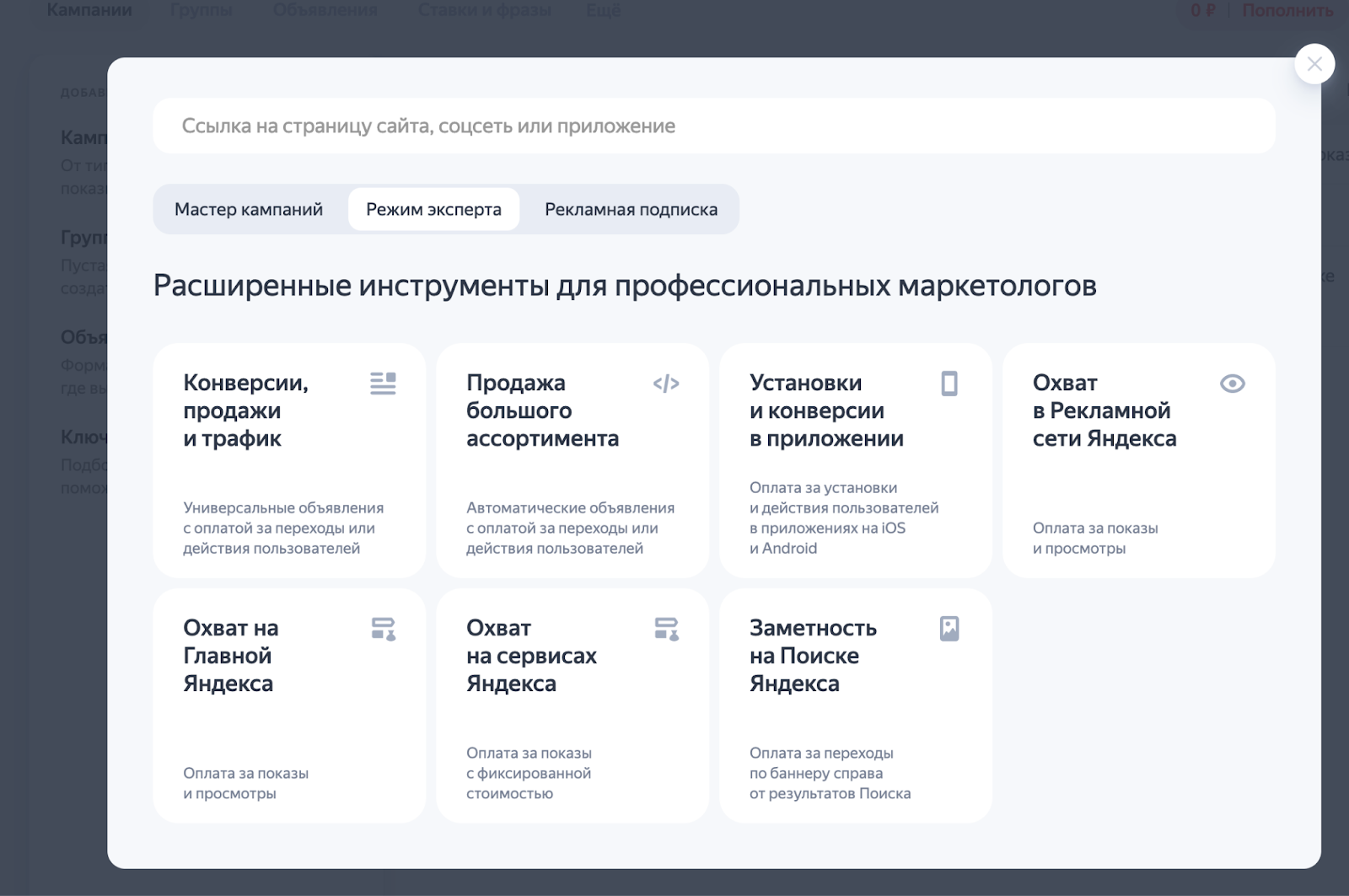The height and width of the screenshot is (896, 1349).
Task: Click the smartphone icon on Установки и конверсии в приложении
Action: tap(949, 382)
